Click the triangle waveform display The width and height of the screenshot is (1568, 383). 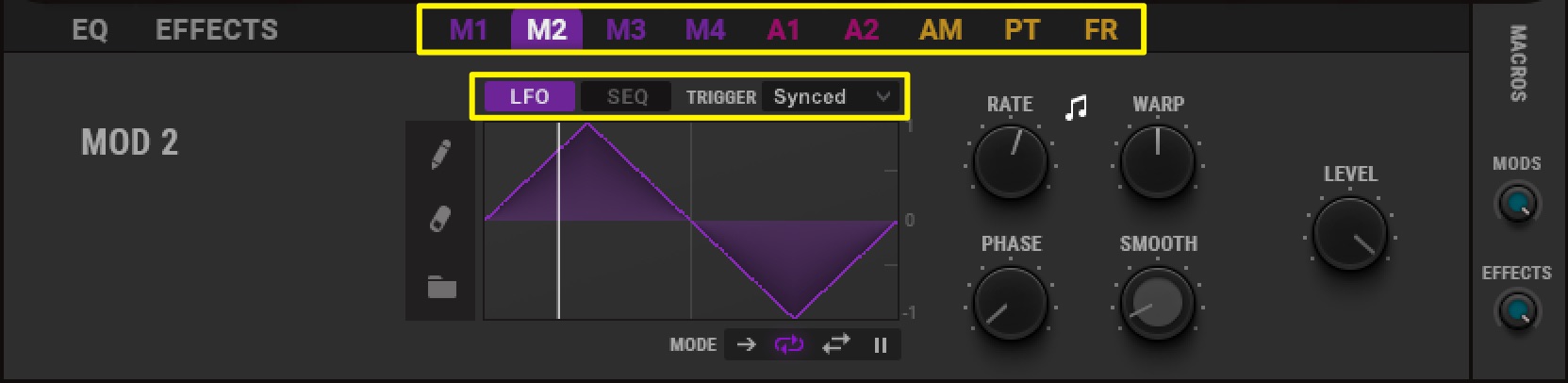[x=691, y=221]
